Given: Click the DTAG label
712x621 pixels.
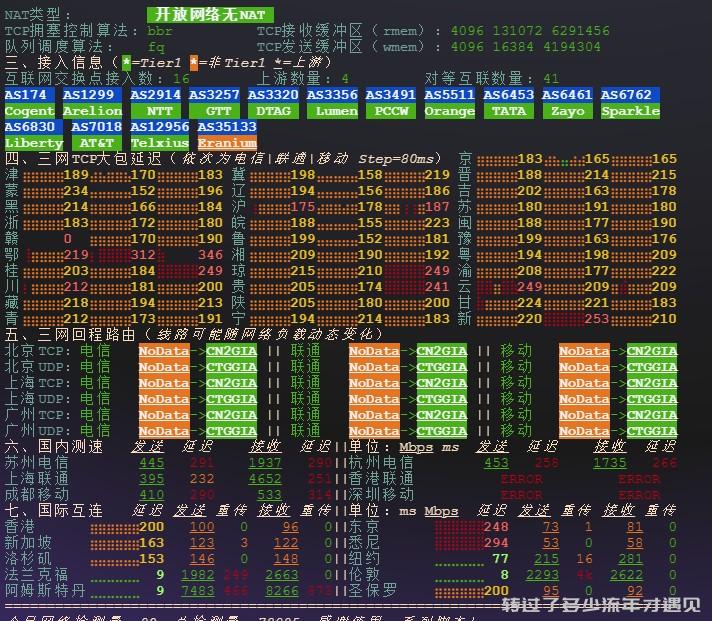Looking at the screenshot, I should point(273,111).
